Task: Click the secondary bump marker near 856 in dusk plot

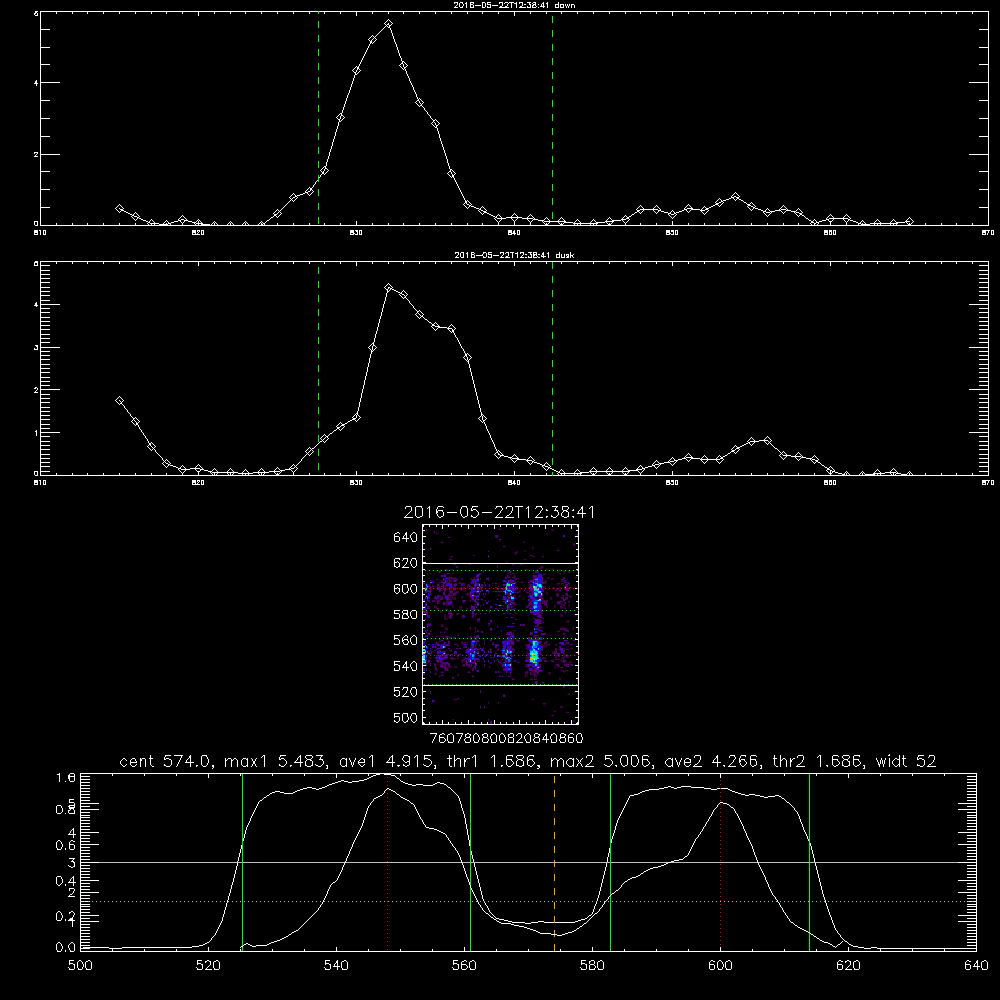Action: click(767, 441)
